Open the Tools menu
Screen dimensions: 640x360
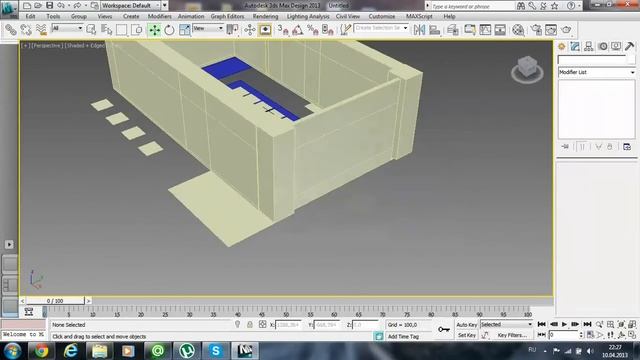[53, 16]
